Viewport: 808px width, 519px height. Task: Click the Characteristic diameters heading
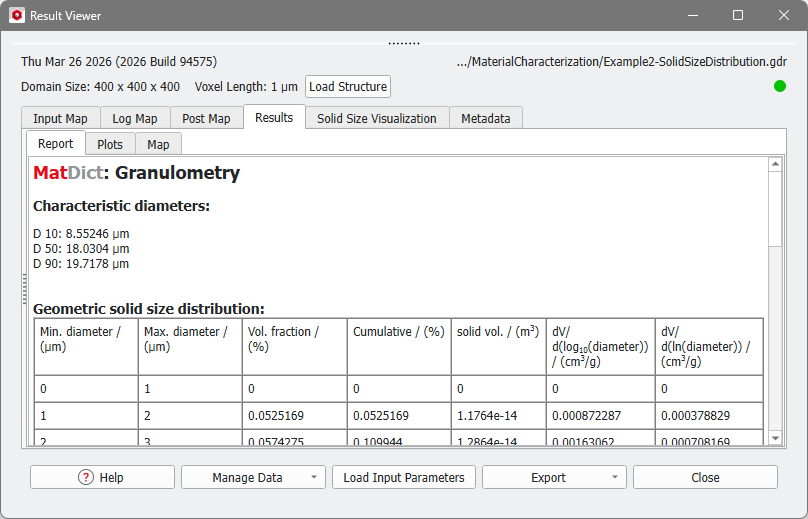(x=122, y=206)
